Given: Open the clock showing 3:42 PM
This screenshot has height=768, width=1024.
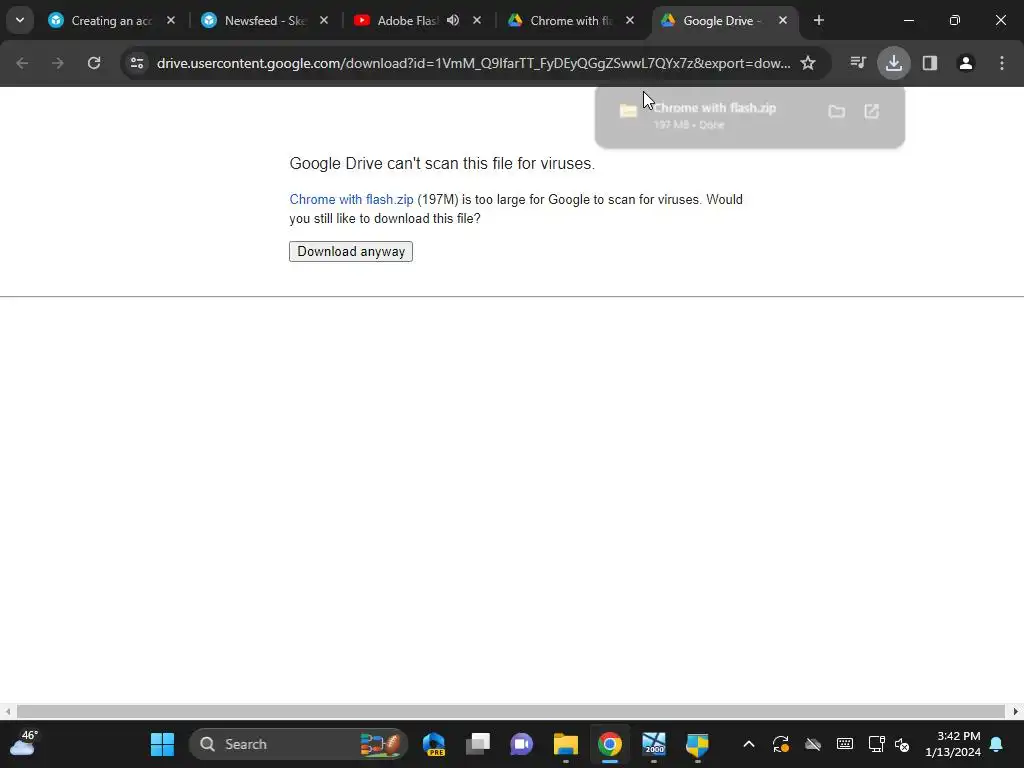Looking at the screenshot, I should [952, 744].
